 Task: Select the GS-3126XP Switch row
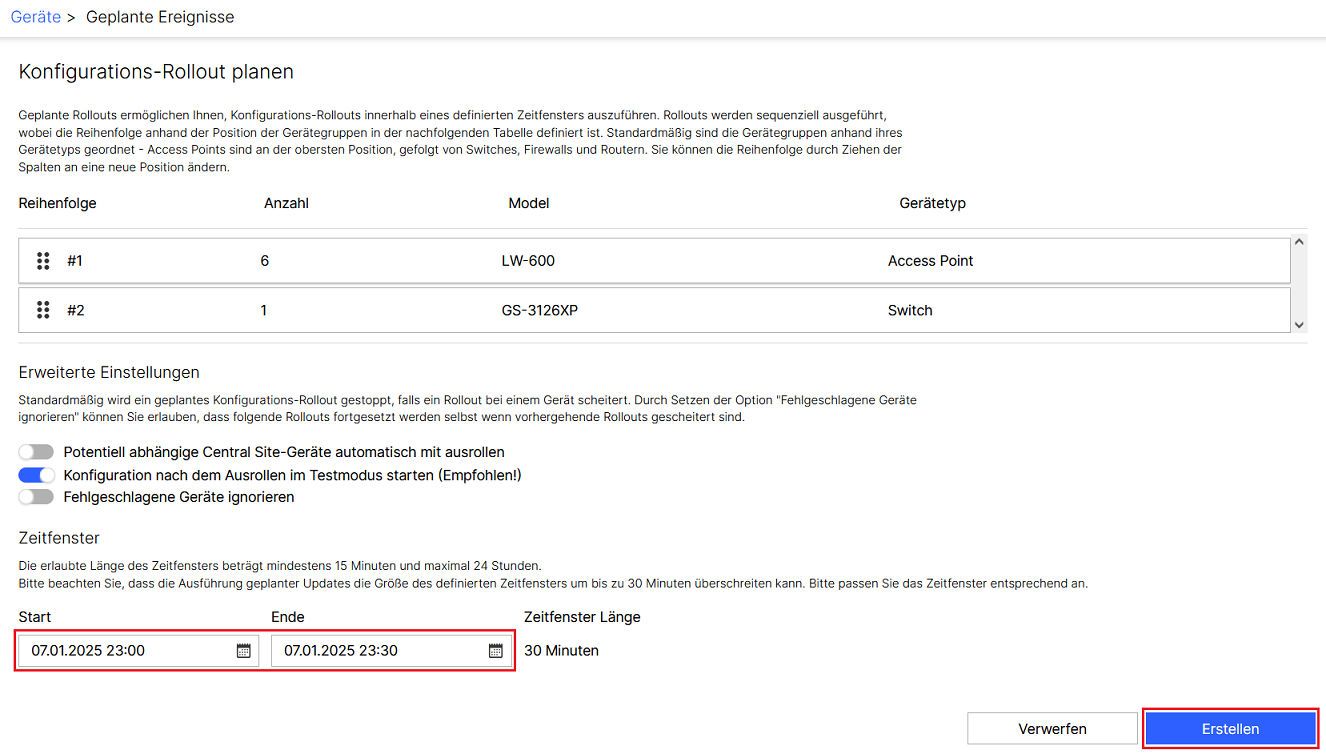[654, 310]
